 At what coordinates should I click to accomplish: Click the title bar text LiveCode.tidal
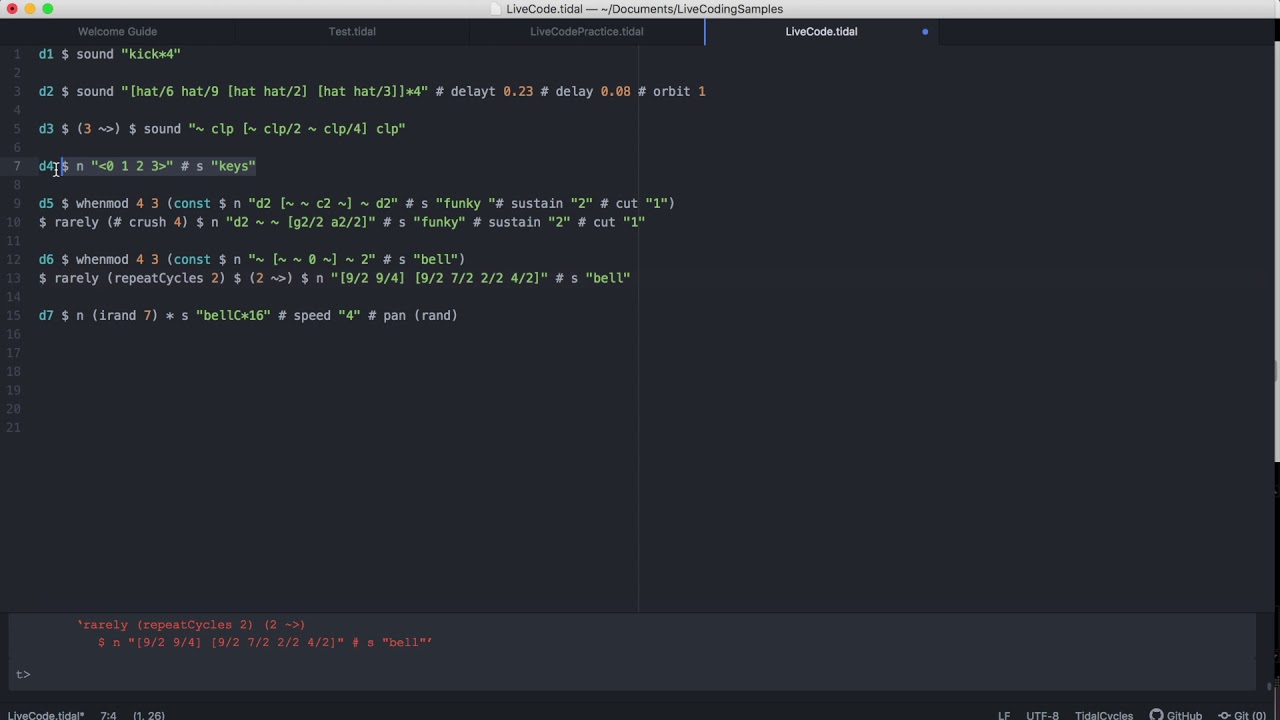[x=544, y=9]
